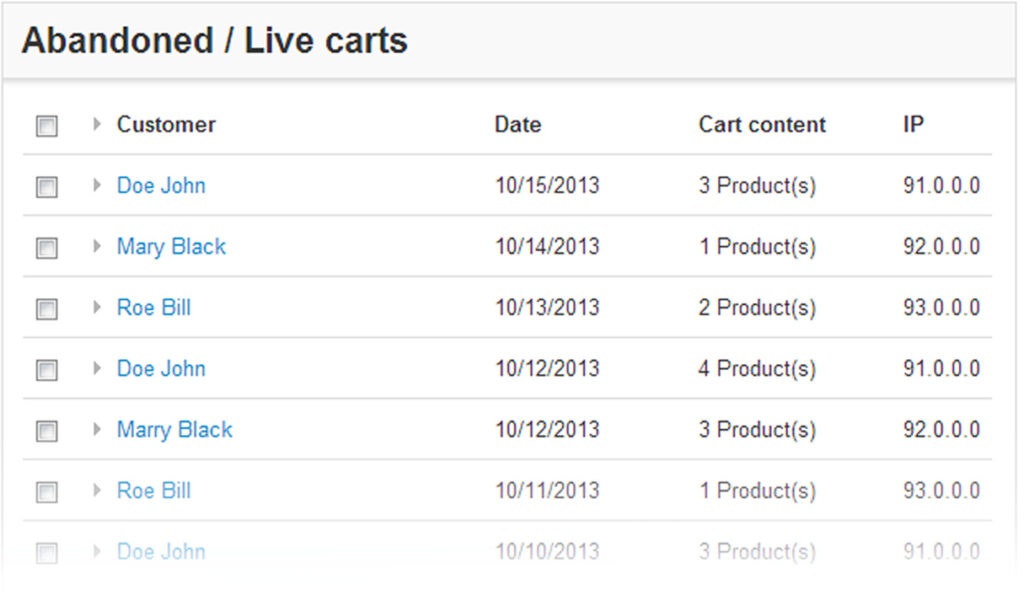Image resolution: width=1024 pixels, height=600 pixels.
Task: Sort by the Customer column header
Action: click(166, 125)
